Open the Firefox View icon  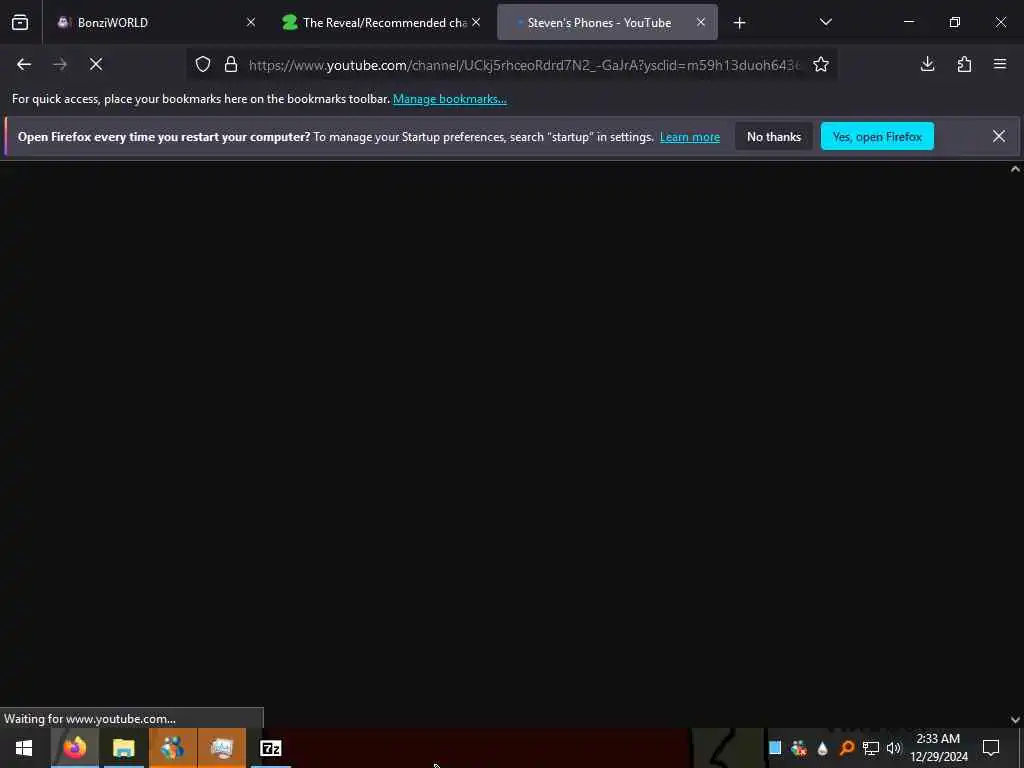pyautogui.click(x=20, y=22)
